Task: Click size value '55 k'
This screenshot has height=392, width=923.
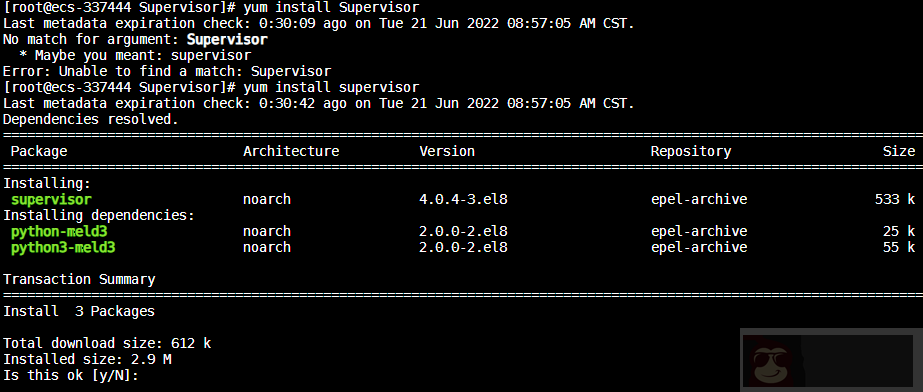Action: 899,247
